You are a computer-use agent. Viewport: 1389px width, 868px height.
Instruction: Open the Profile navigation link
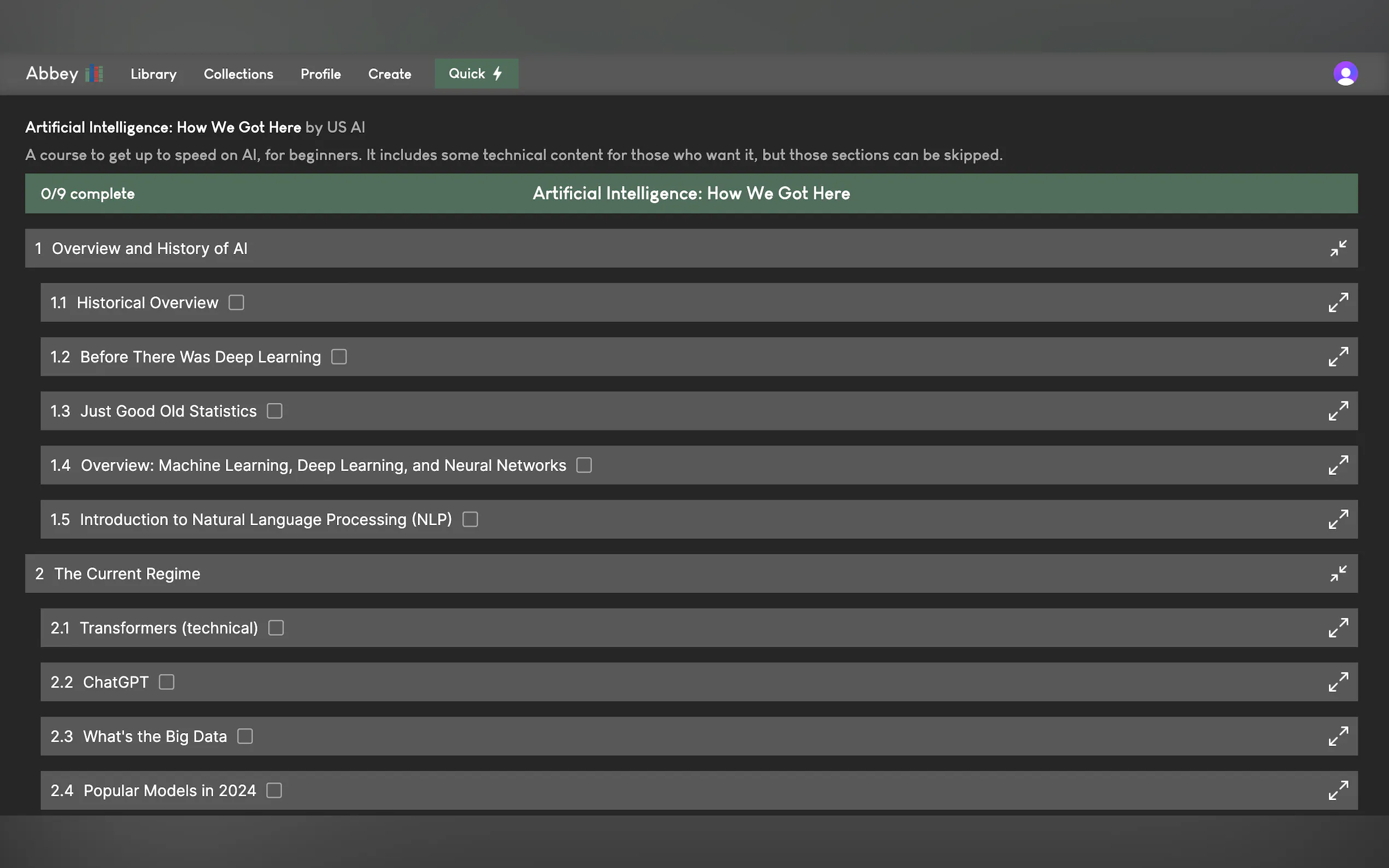(x=320, y=74)
